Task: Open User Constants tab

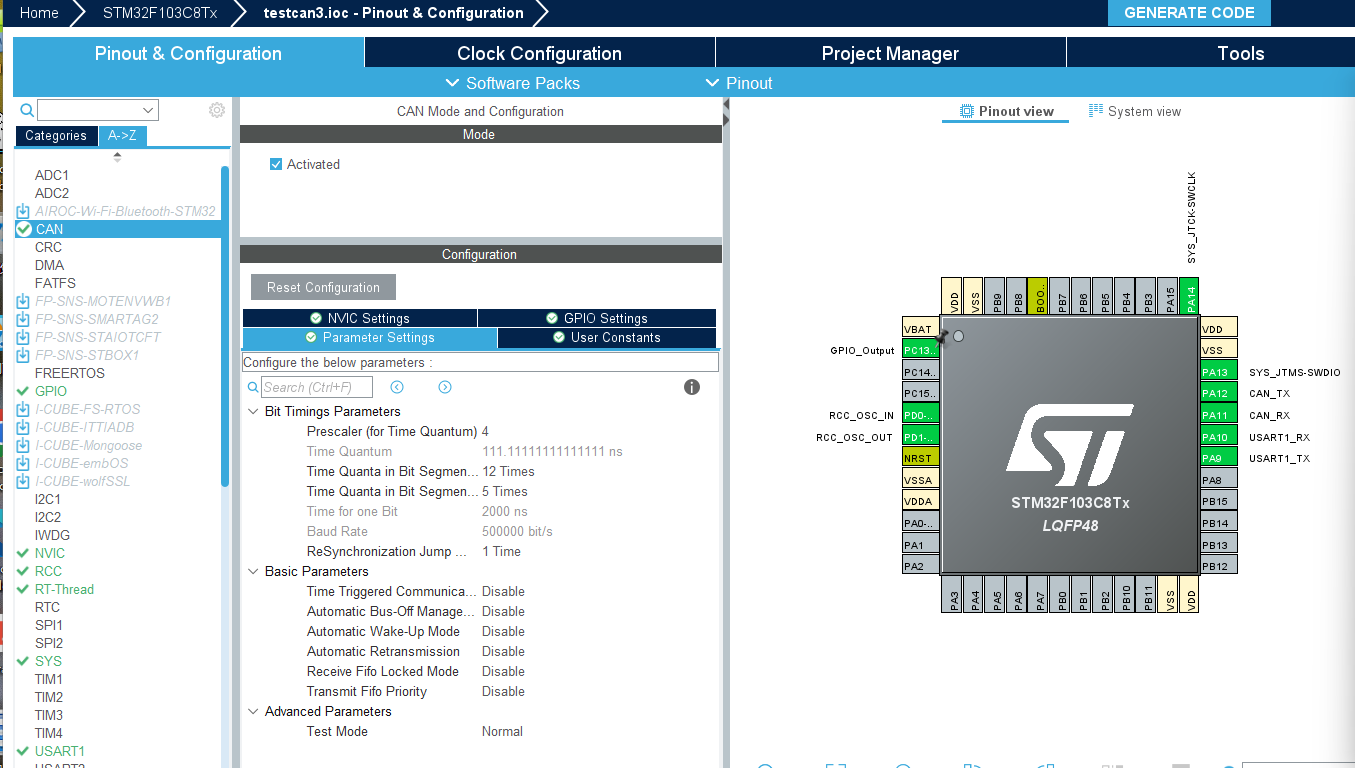Action: click(606, 338)
